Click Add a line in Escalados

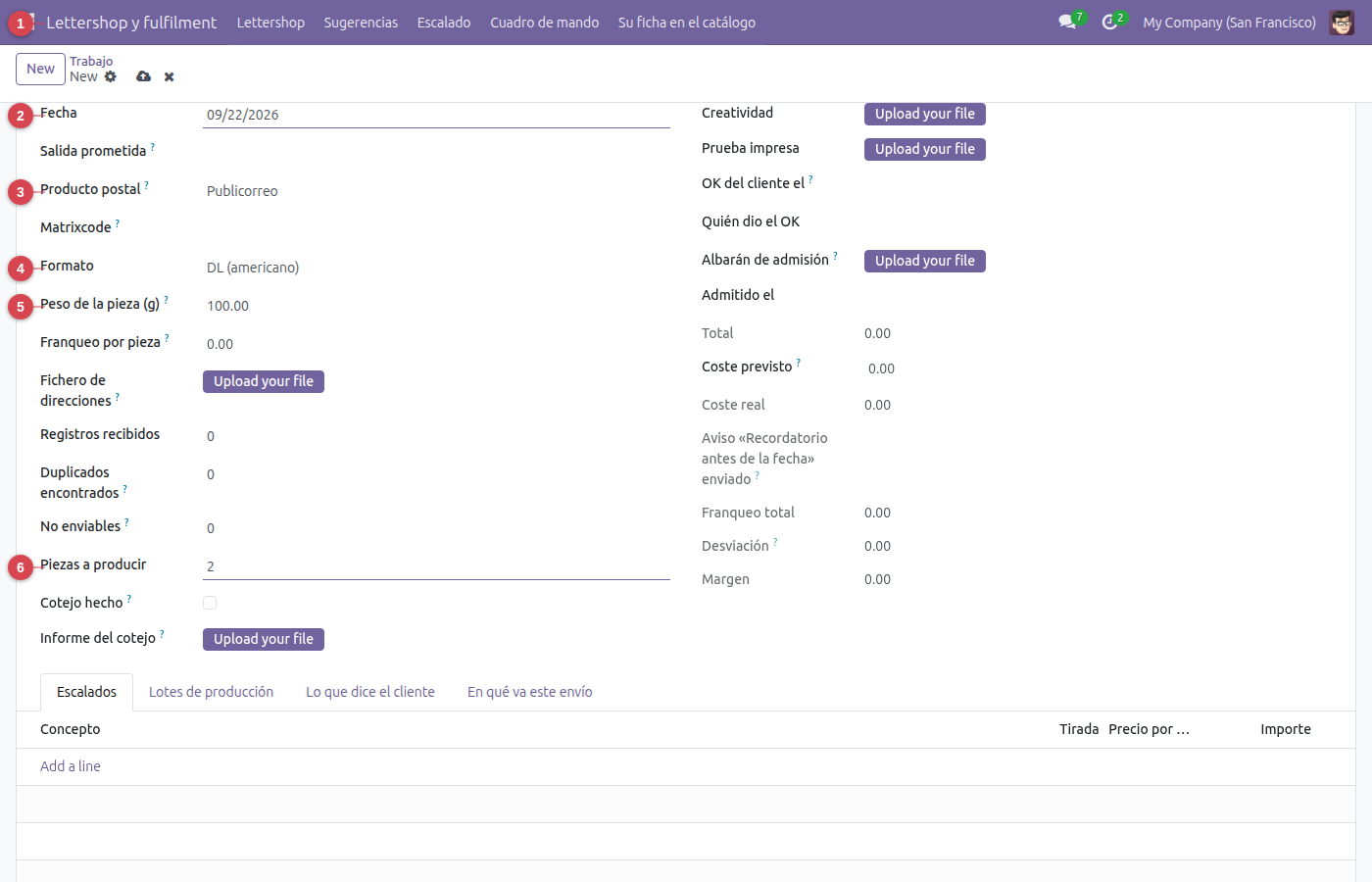pos(71,766)
